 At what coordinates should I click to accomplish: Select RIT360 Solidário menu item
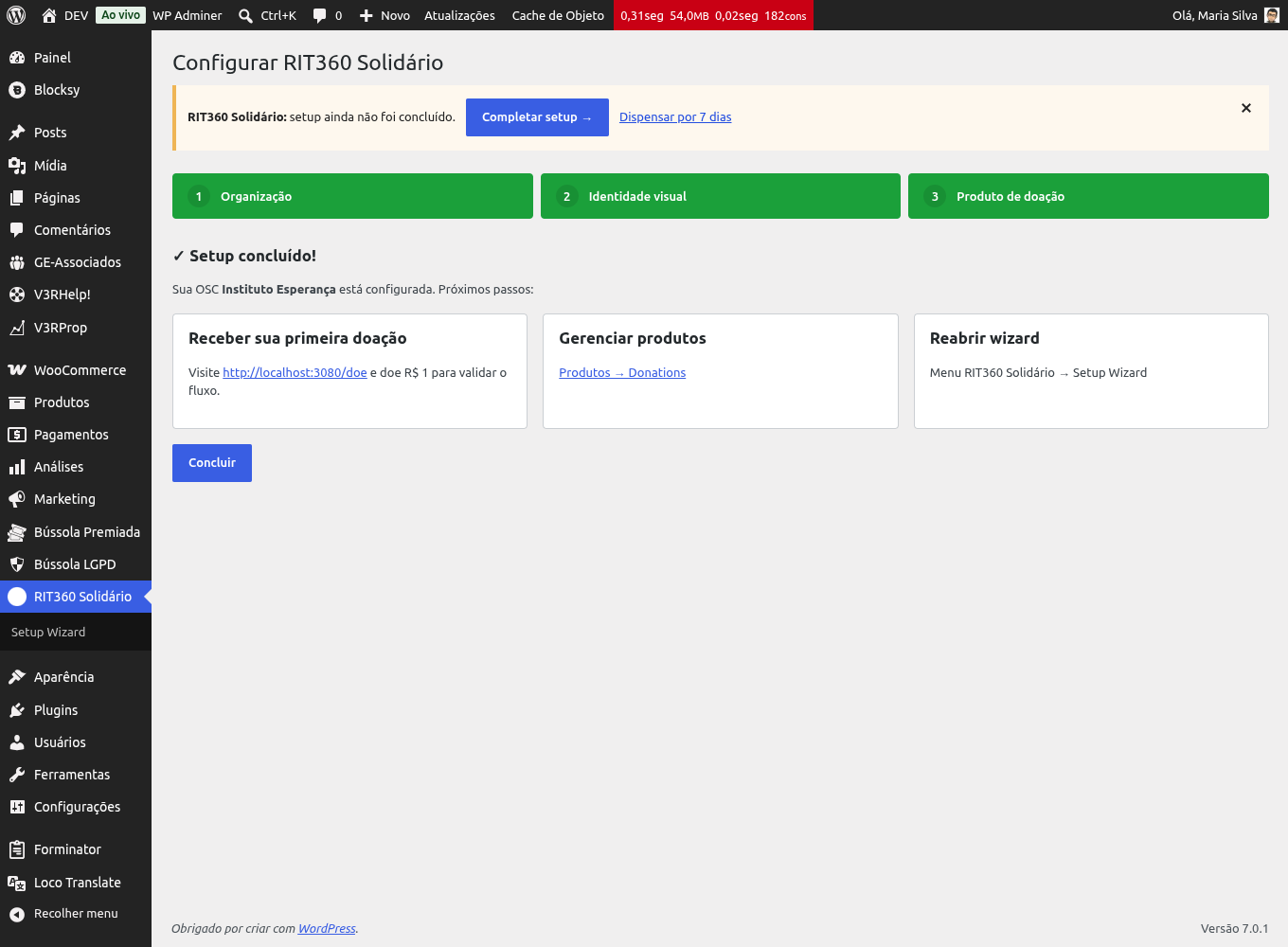tap(76, 597)
